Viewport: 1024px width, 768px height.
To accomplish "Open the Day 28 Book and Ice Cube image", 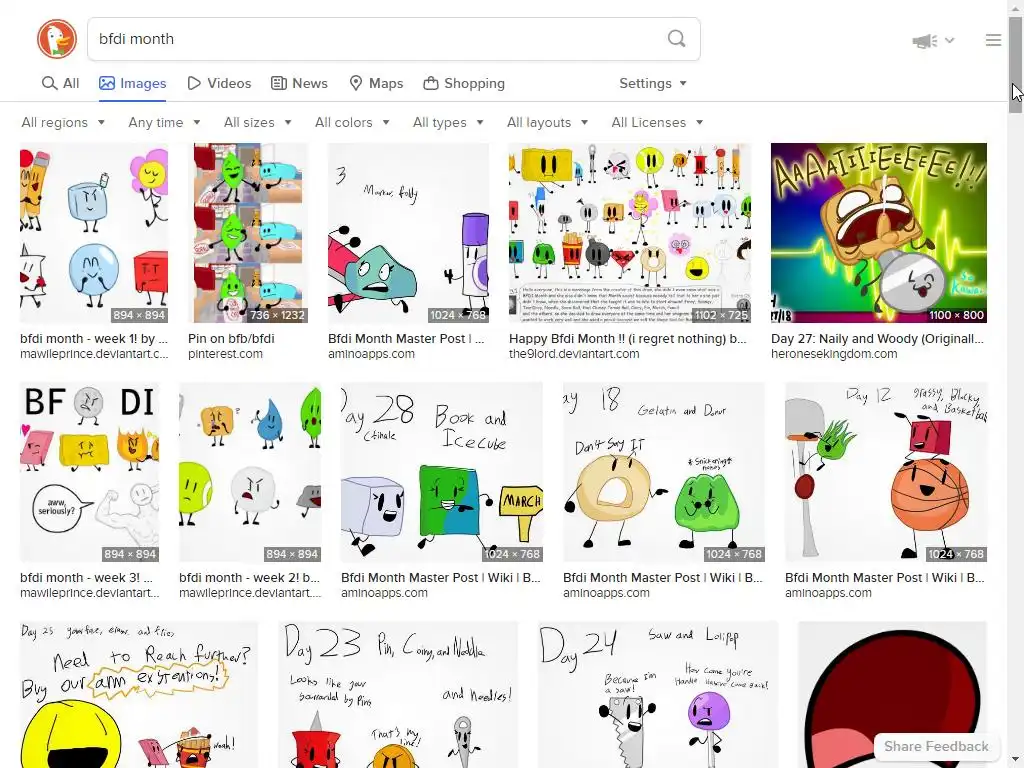I will click(441, 472).
